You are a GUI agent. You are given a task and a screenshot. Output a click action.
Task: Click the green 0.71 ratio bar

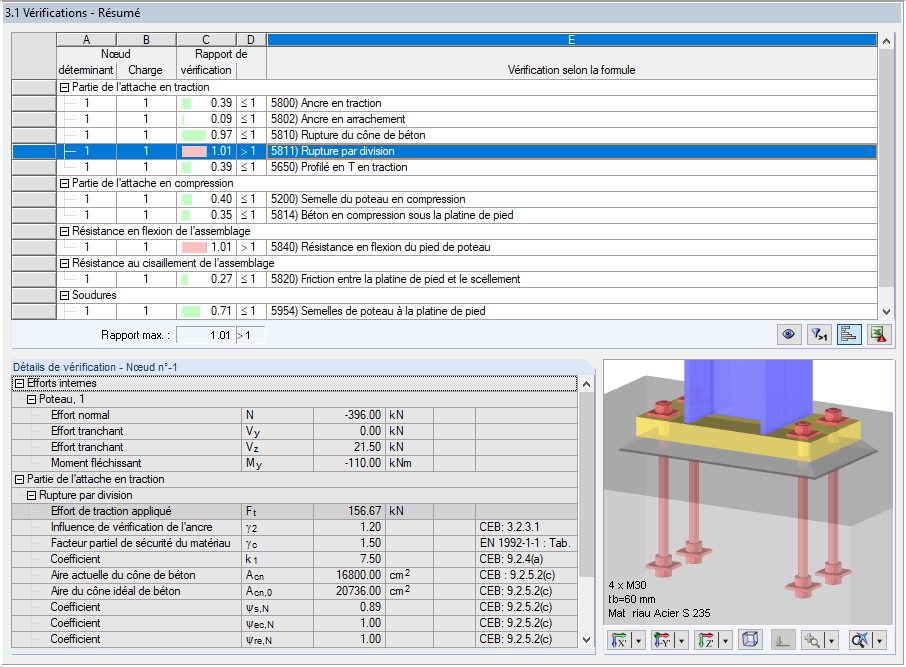click(x=191, y=311)
